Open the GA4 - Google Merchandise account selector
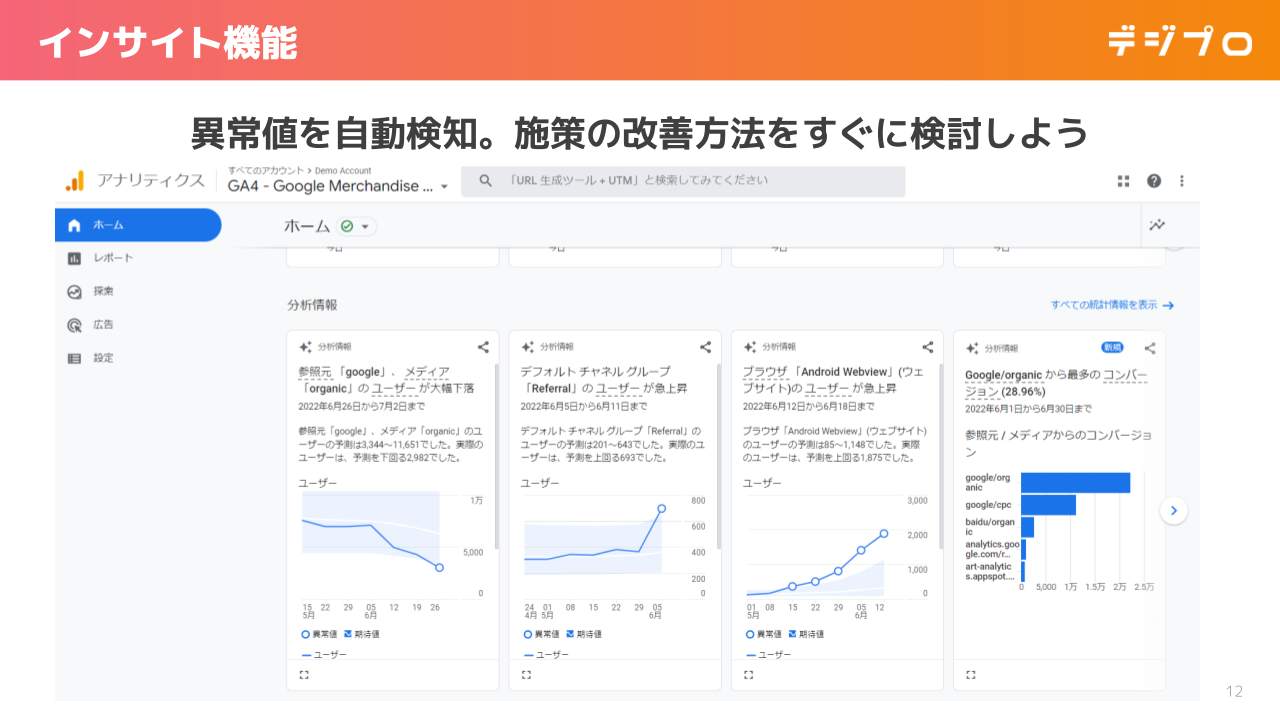Viewport: 1280px width, 720px height. pos(338,186)
